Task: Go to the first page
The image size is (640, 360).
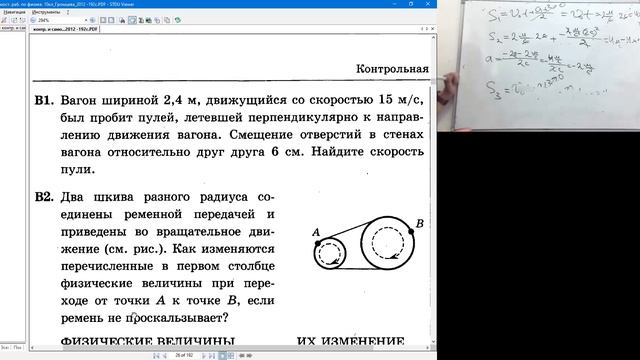Action: tap(156, 356)
